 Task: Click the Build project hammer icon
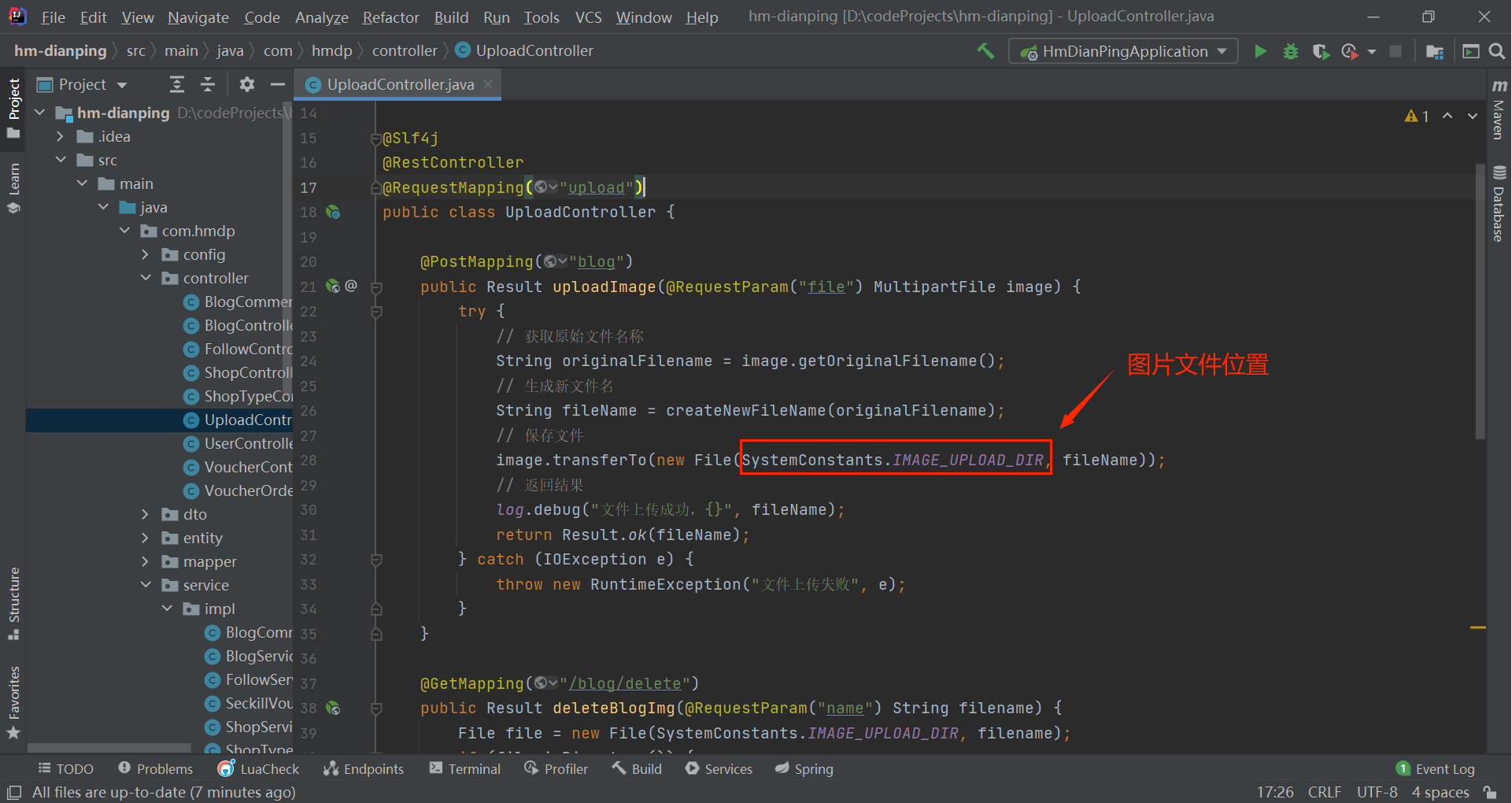coord(985,51)
